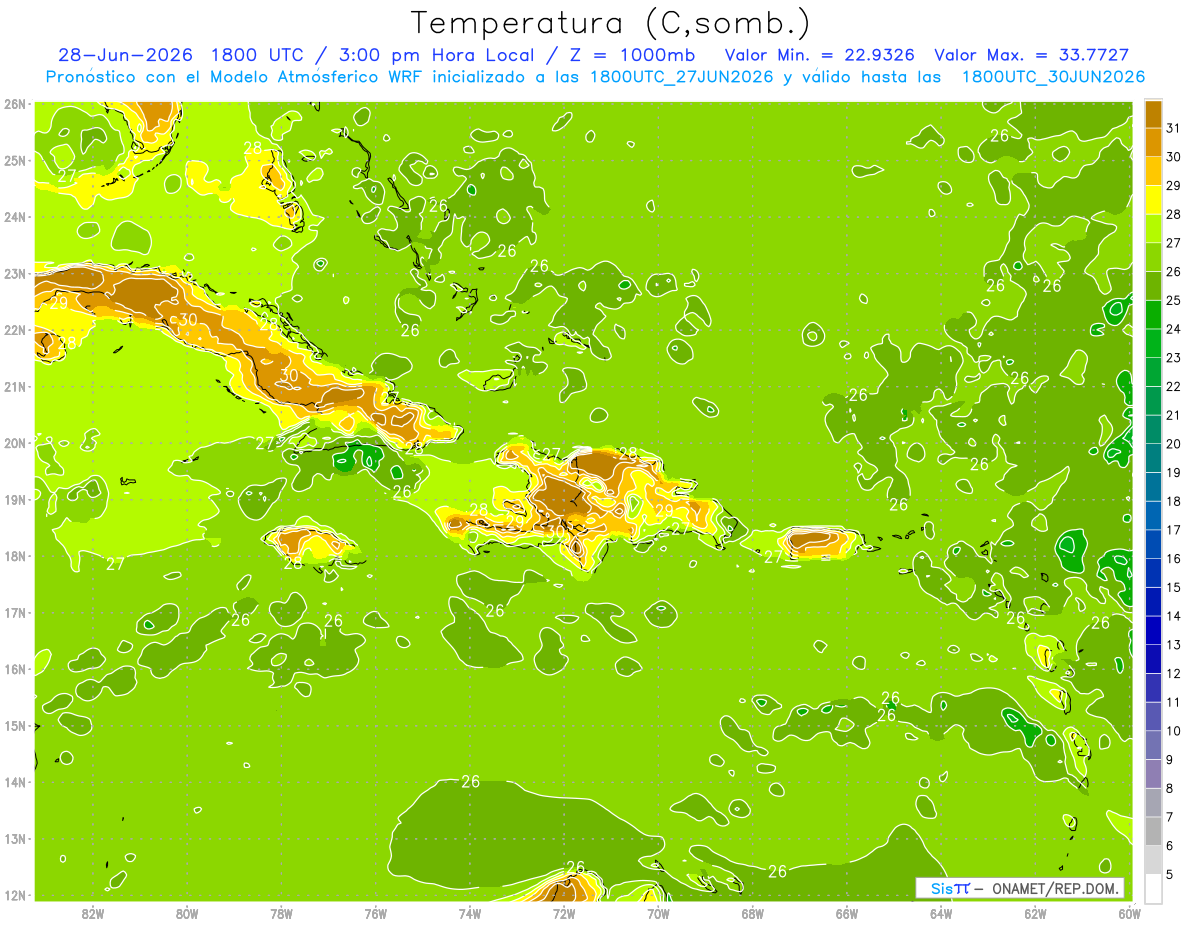Select the '28-Jun-2026' forecast date text
This screenshot has height=927, width=1200.
pos(128,55)
